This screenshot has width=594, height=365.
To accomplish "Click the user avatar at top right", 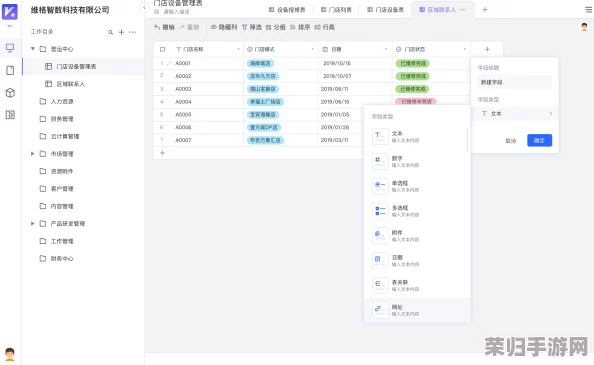I will 585,27.
